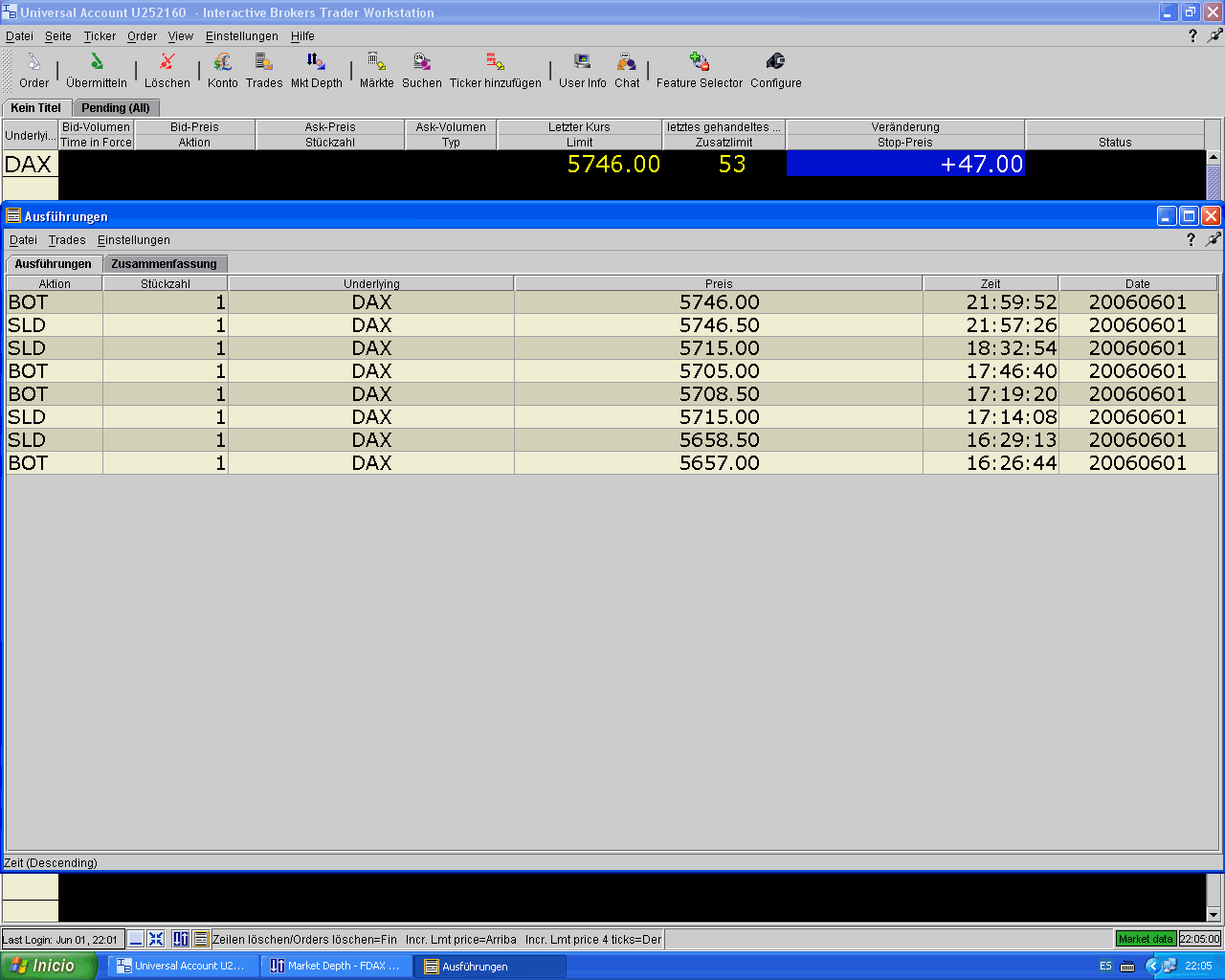1225x980 pixels.
Task: Open the Einstellungen menu in main window
Action: click(242, 35)
